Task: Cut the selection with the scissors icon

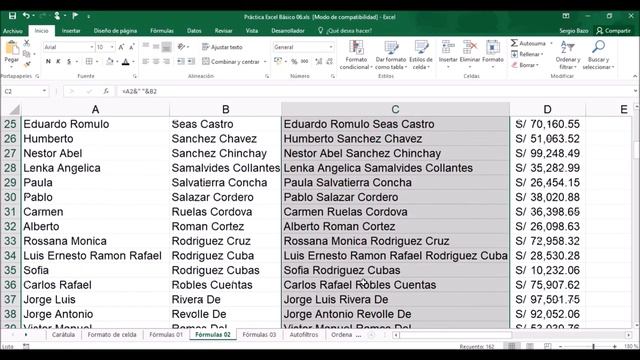Action: pyautogui.click(x=27, y=43)
